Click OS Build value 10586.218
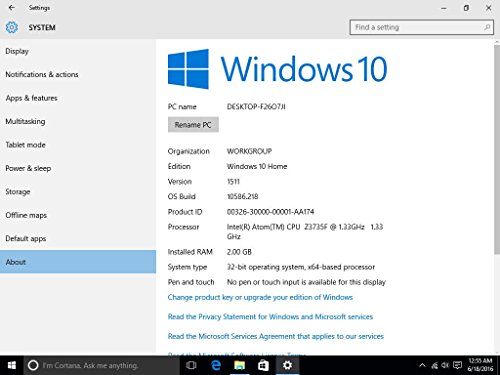Viewport: 500px width, 375px height. (x=243, y=197)
